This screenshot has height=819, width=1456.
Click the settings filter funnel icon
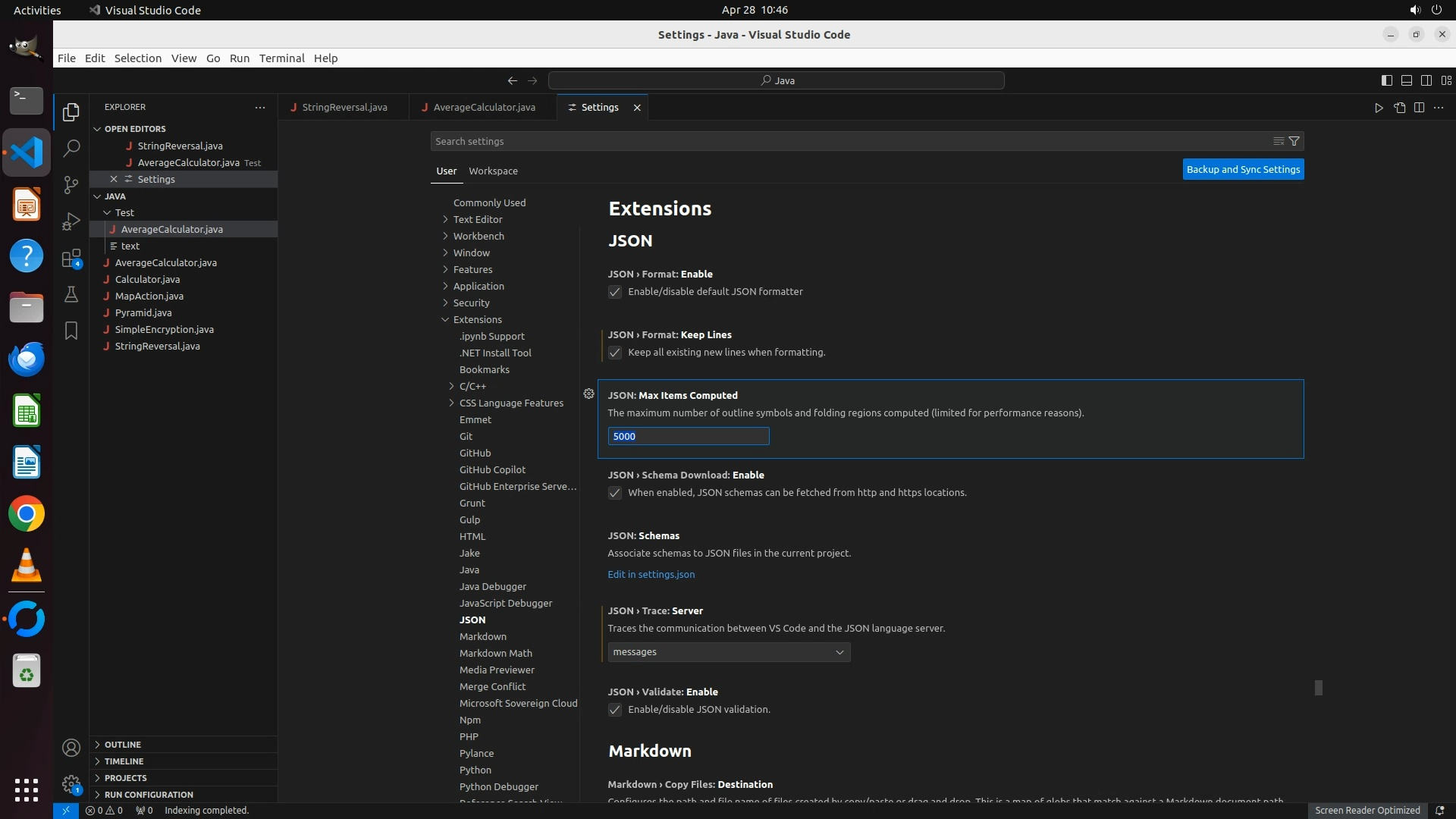(x=1294, y=141)
